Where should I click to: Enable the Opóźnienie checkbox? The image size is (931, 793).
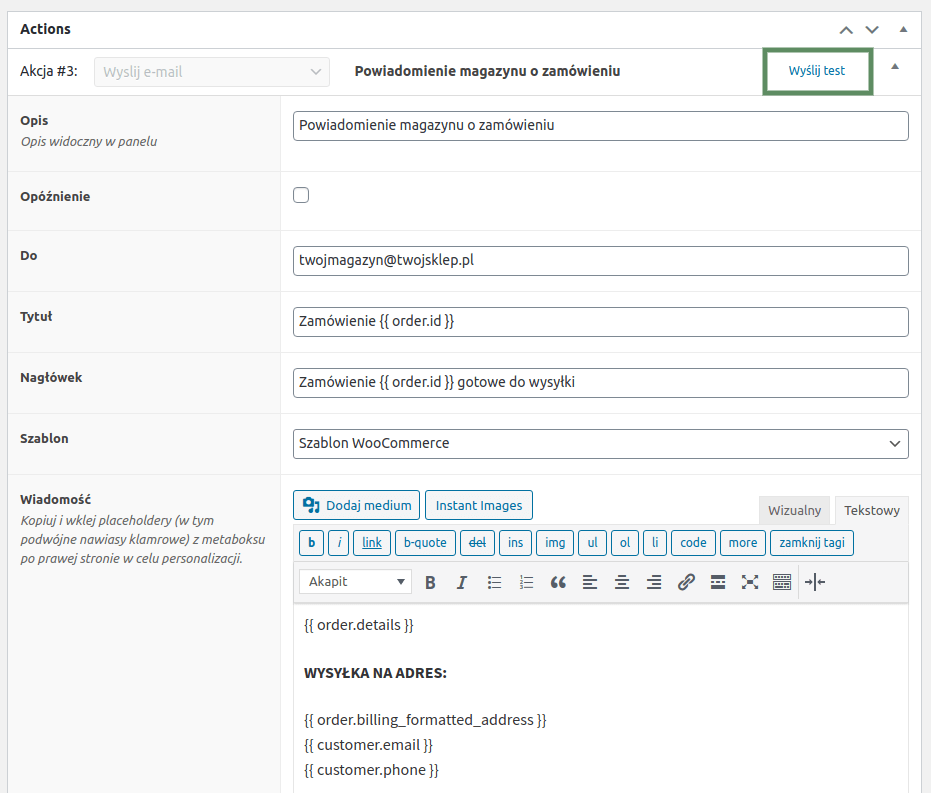[x=301, y=195]
